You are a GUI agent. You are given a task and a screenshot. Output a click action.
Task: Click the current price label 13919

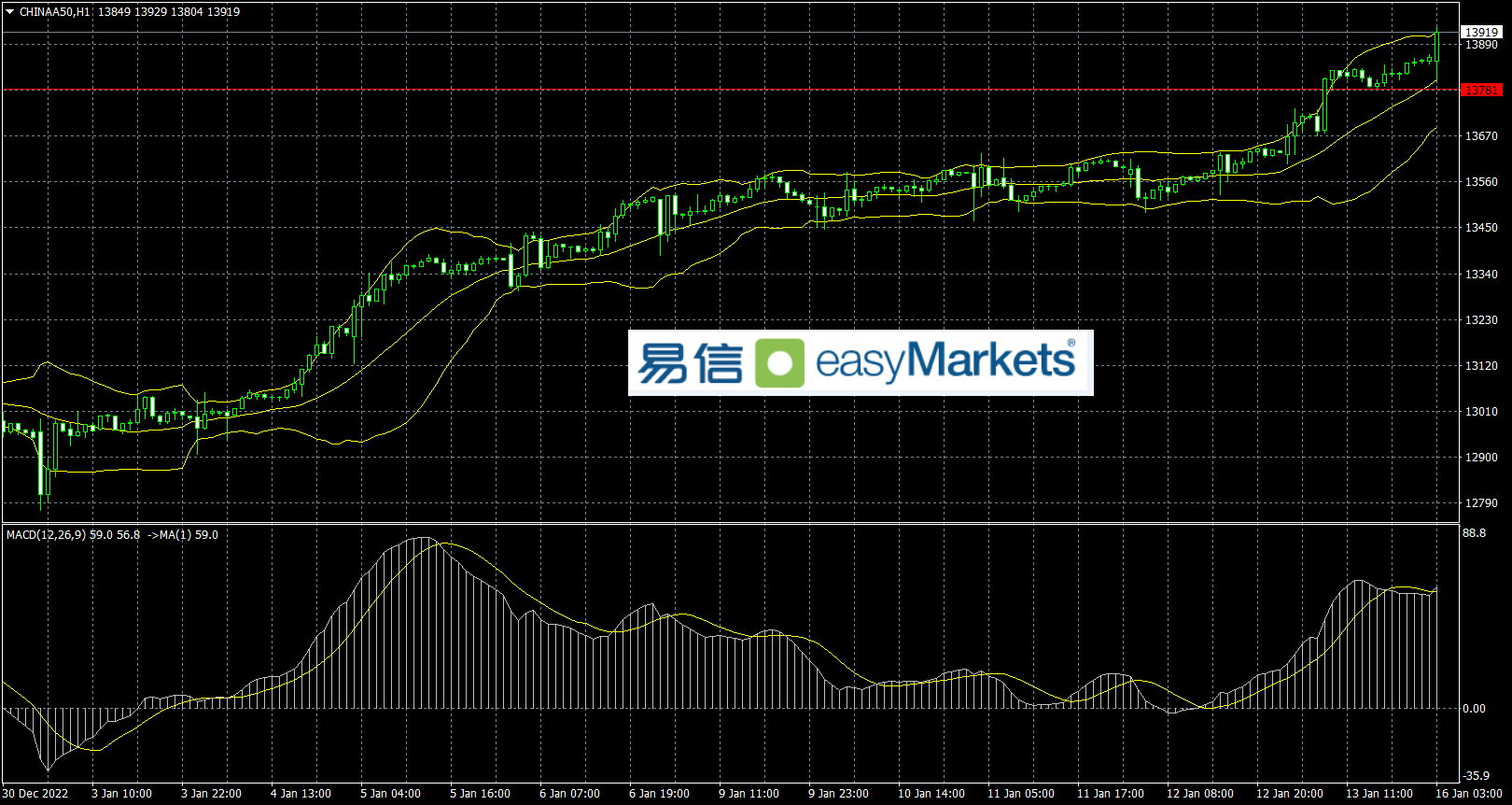pyautogui.click(x=1481, y=32)
